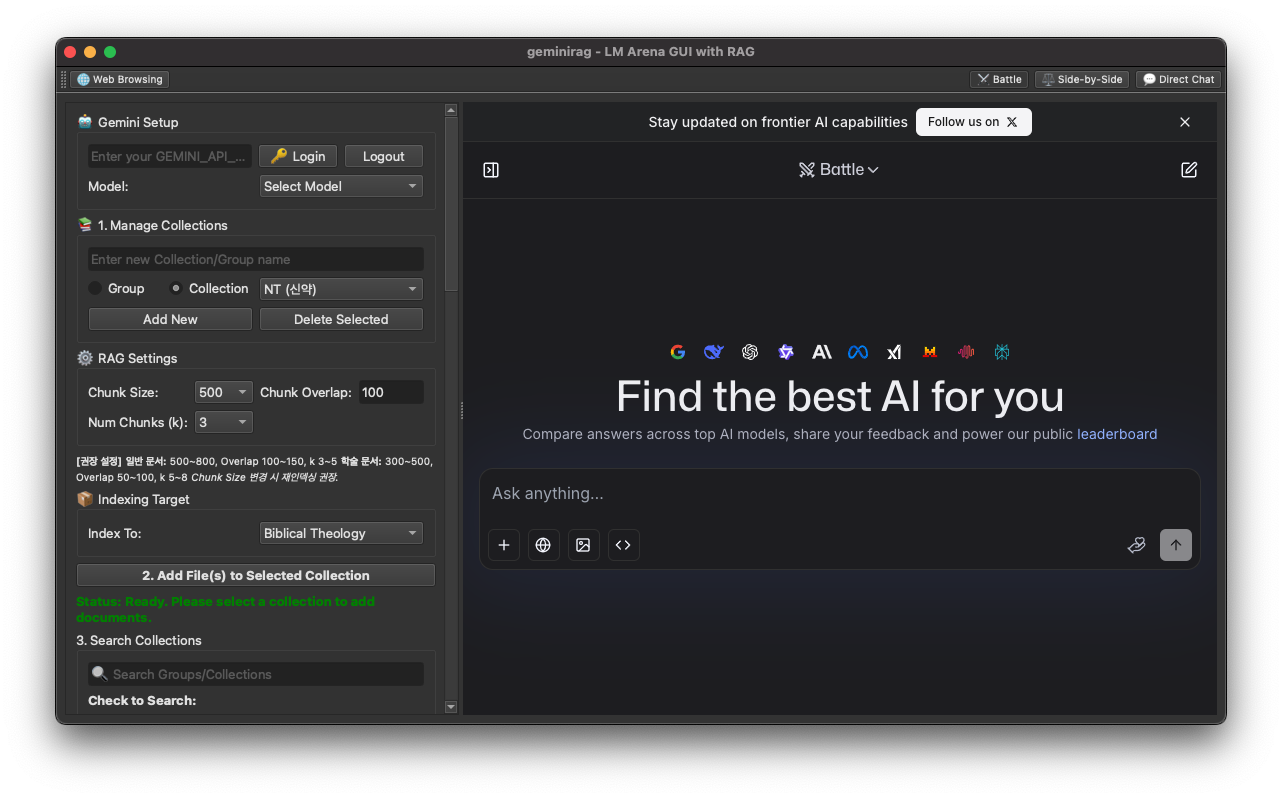Image resolution: width=1282 pixels, height=798 pixels.
Task: Click the Delete Selected button
Action: (x=341, y=319)
